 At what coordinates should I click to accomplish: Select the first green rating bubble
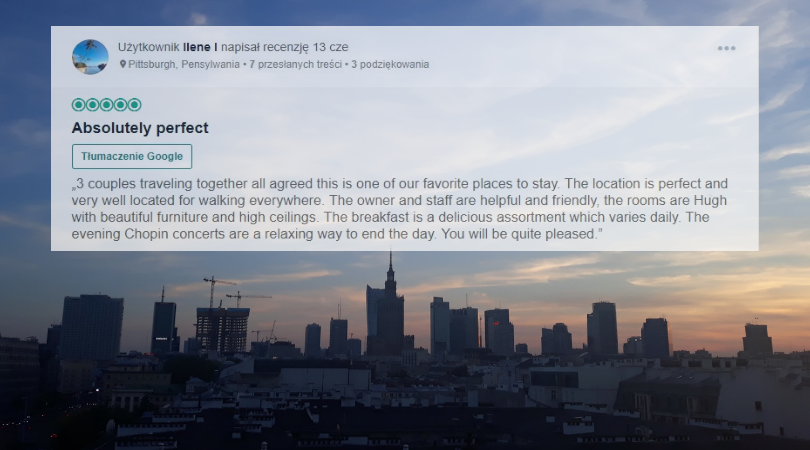[x=79, y=105]
